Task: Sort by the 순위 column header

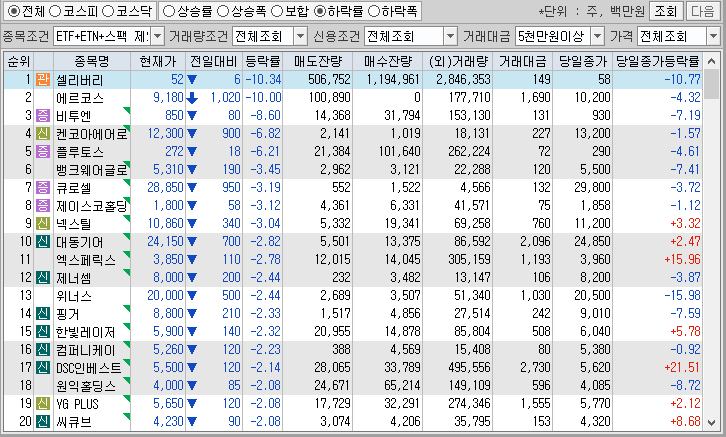Action: (19, 61)
